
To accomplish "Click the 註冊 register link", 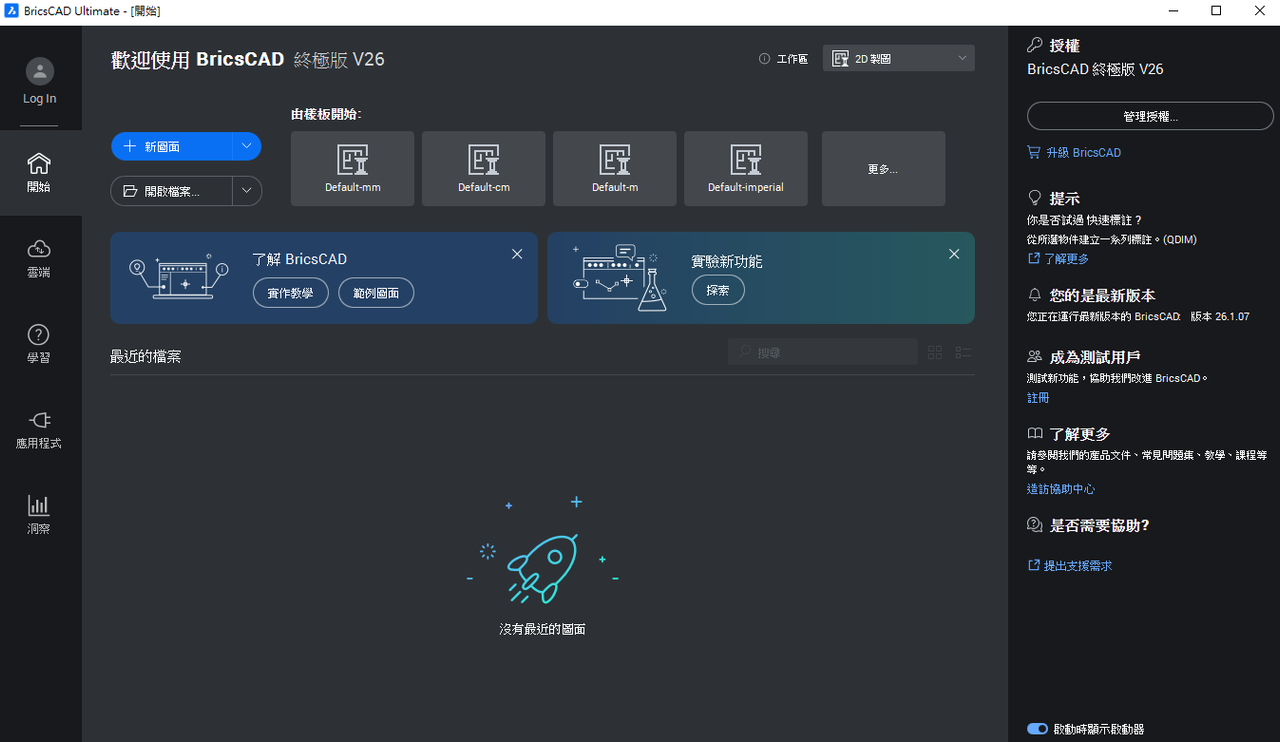I will pyautogui.click(x=1038, y=398).
